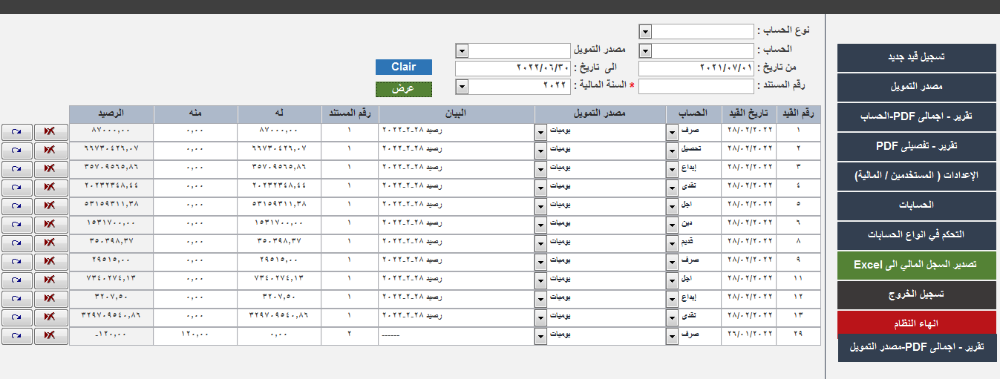Open the نوع الحساب filter dropdown
Image resolution: width=1000 pixels, height=379 pixels.
645,32
